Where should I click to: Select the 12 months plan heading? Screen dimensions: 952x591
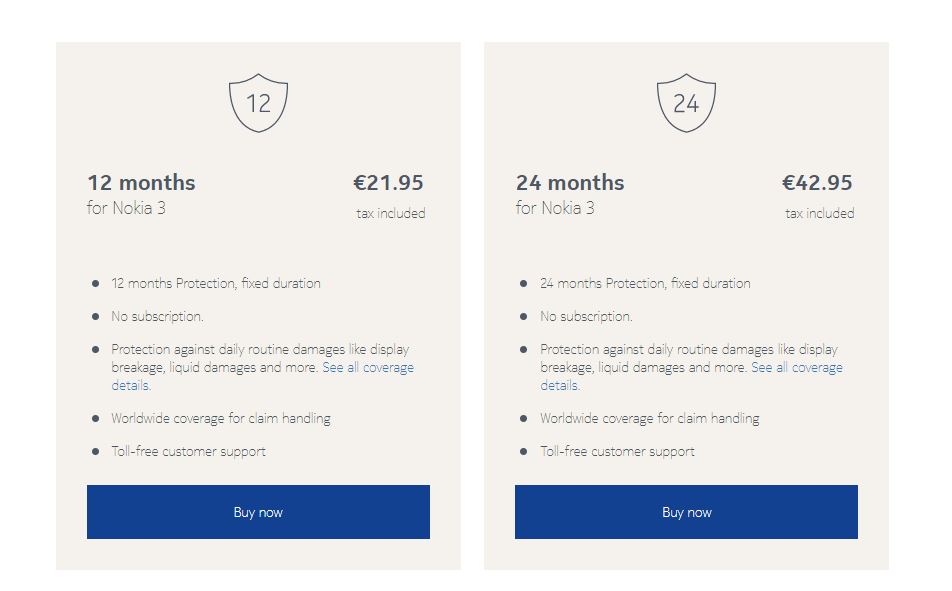[141, 182]
